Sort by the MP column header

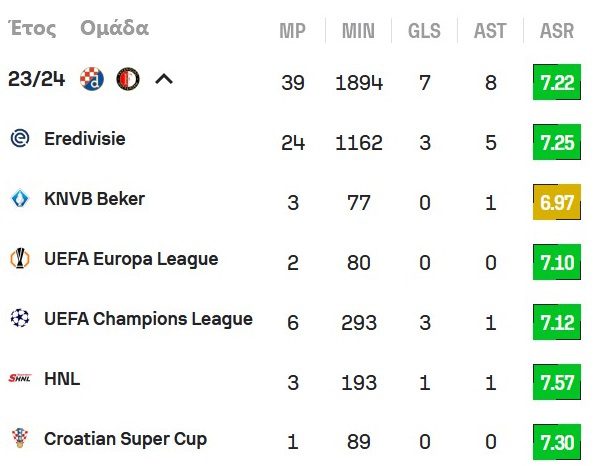(292, 31)
